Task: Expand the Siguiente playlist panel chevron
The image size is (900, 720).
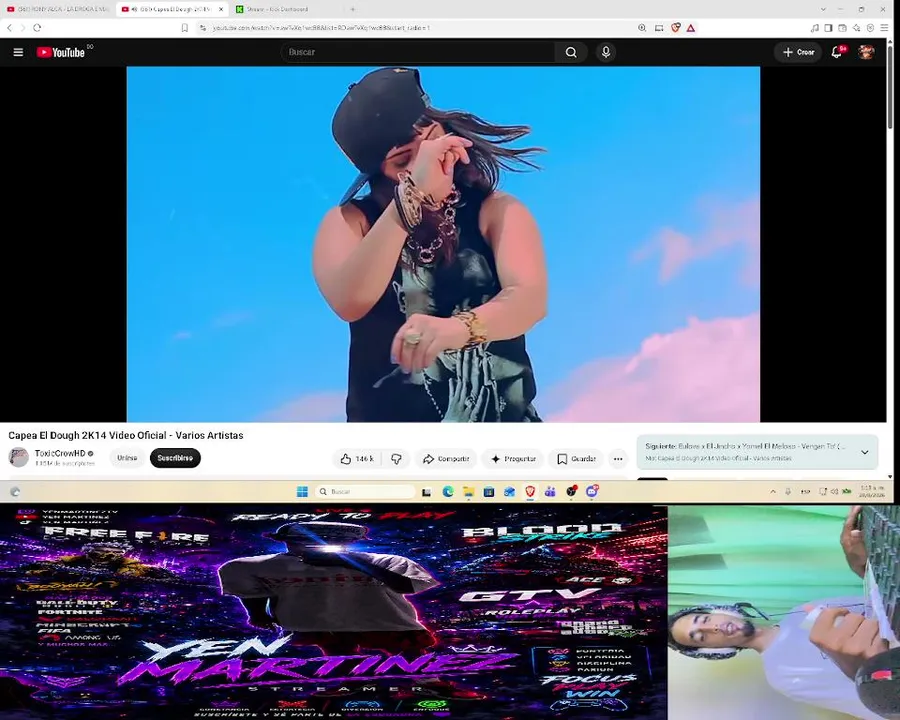Action: pyautogui.click(x=864, y=452)
